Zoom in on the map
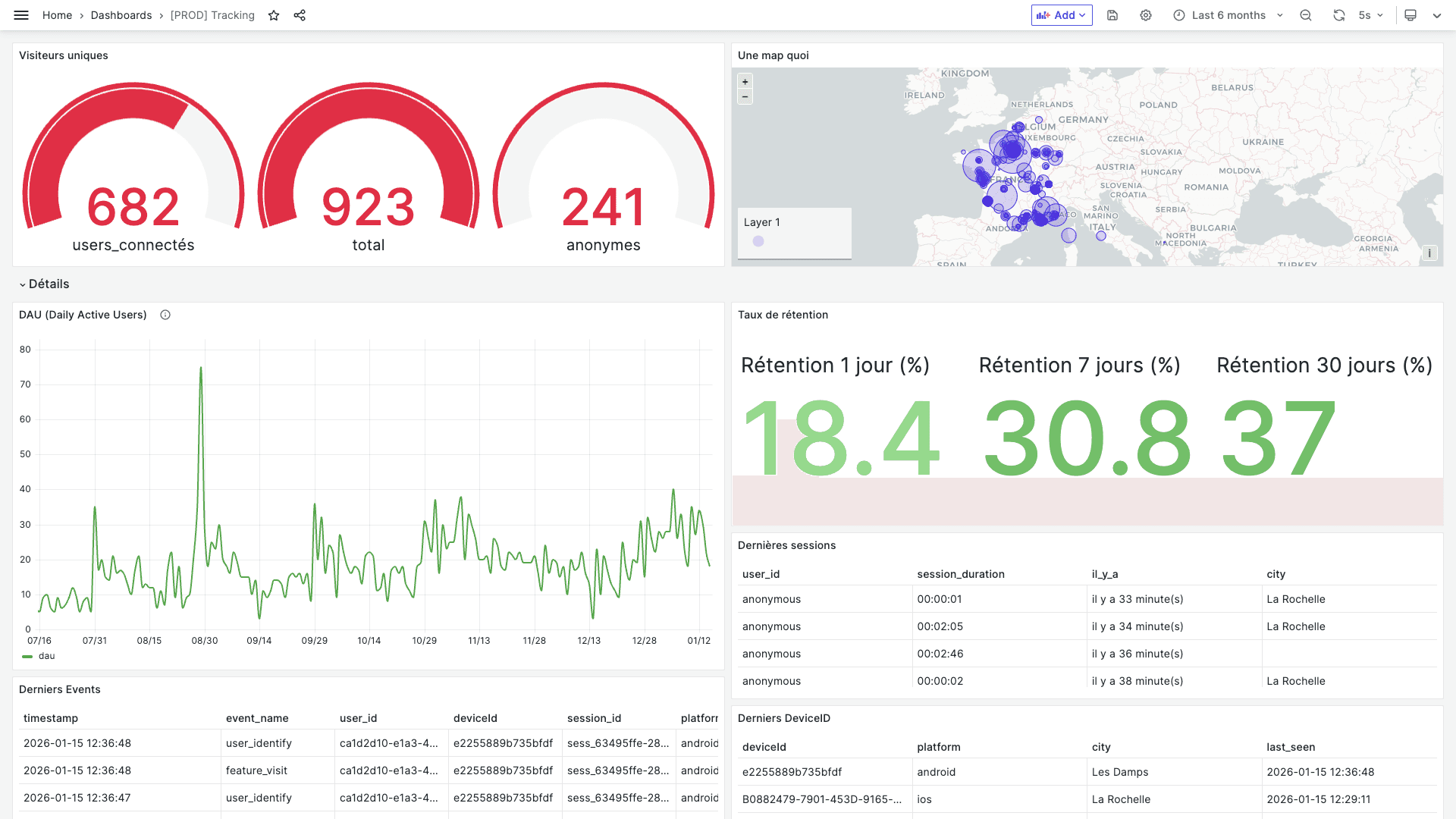 tap(745, 82)
